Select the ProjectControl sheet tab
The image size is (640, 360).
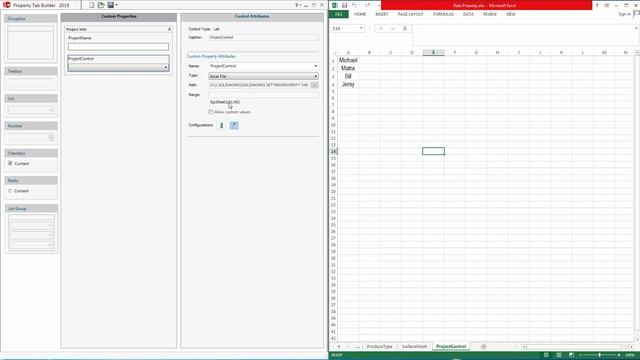[451, 347]
